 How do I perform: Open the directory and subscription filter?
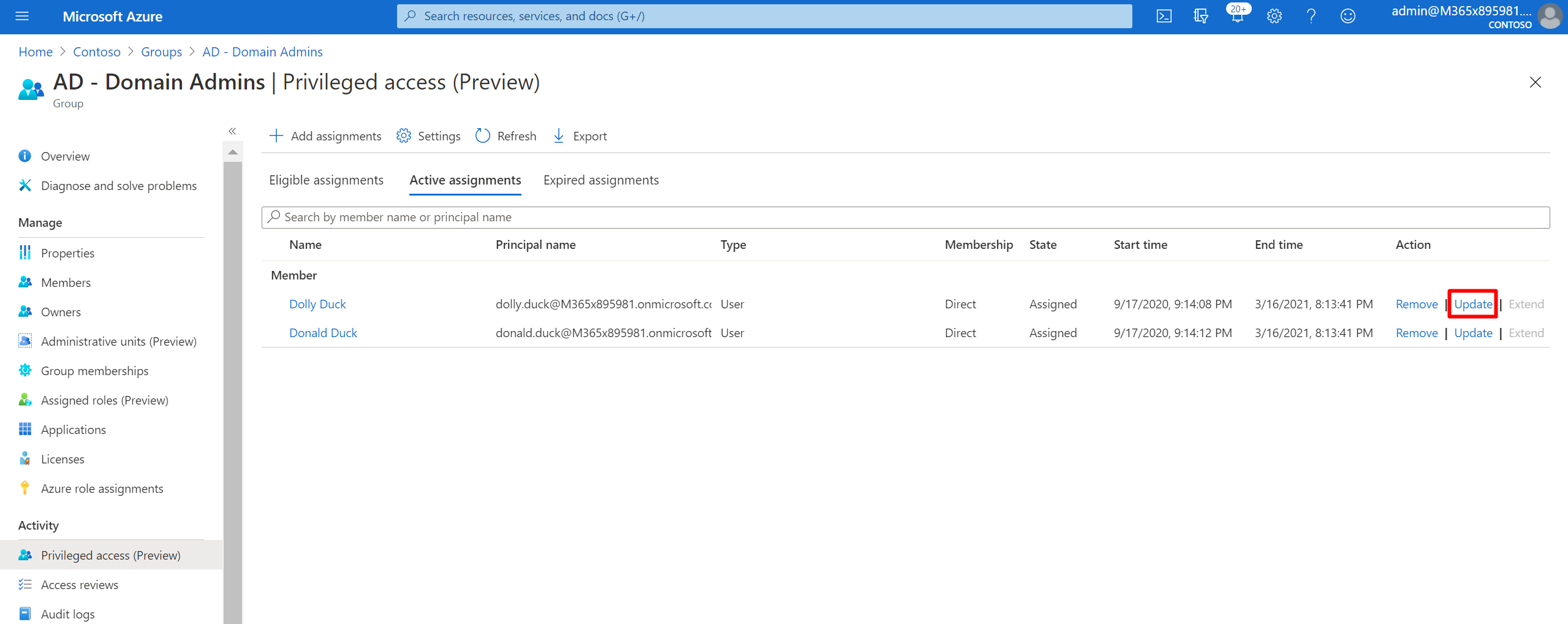point(1200,16)
